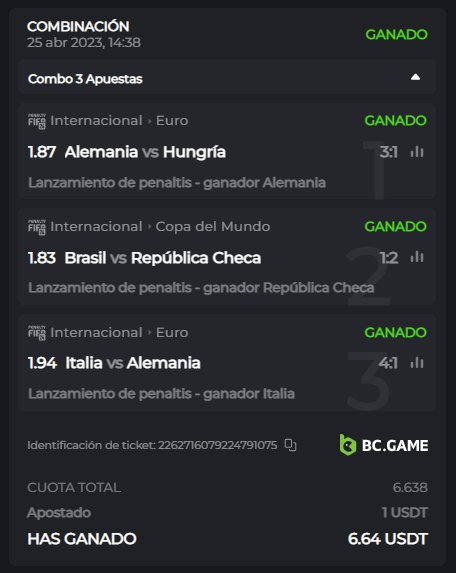Click the ticket ID number text
This screenshot has width=456, height=573.
[x=217, y=445]
